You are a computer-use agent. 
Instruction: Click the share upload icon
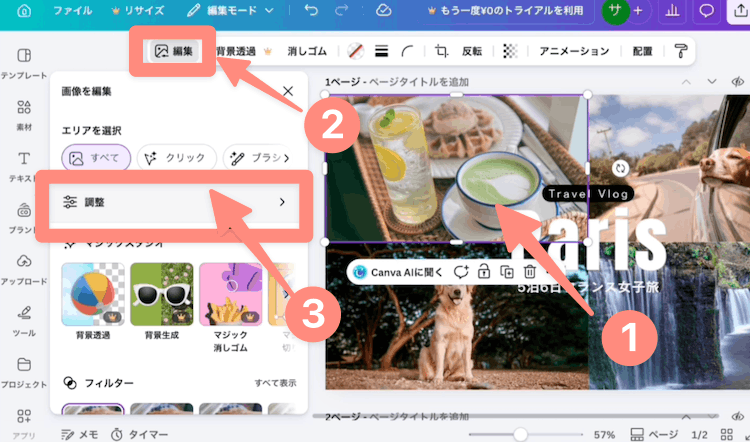pos(739,11)
